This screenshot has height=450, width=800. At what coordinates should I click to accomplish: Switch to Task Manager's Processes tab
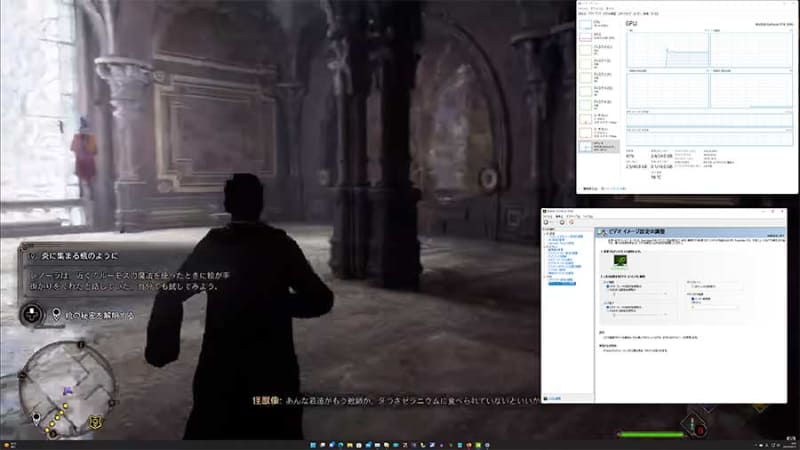pyautogui.click(x=583, y=14)
